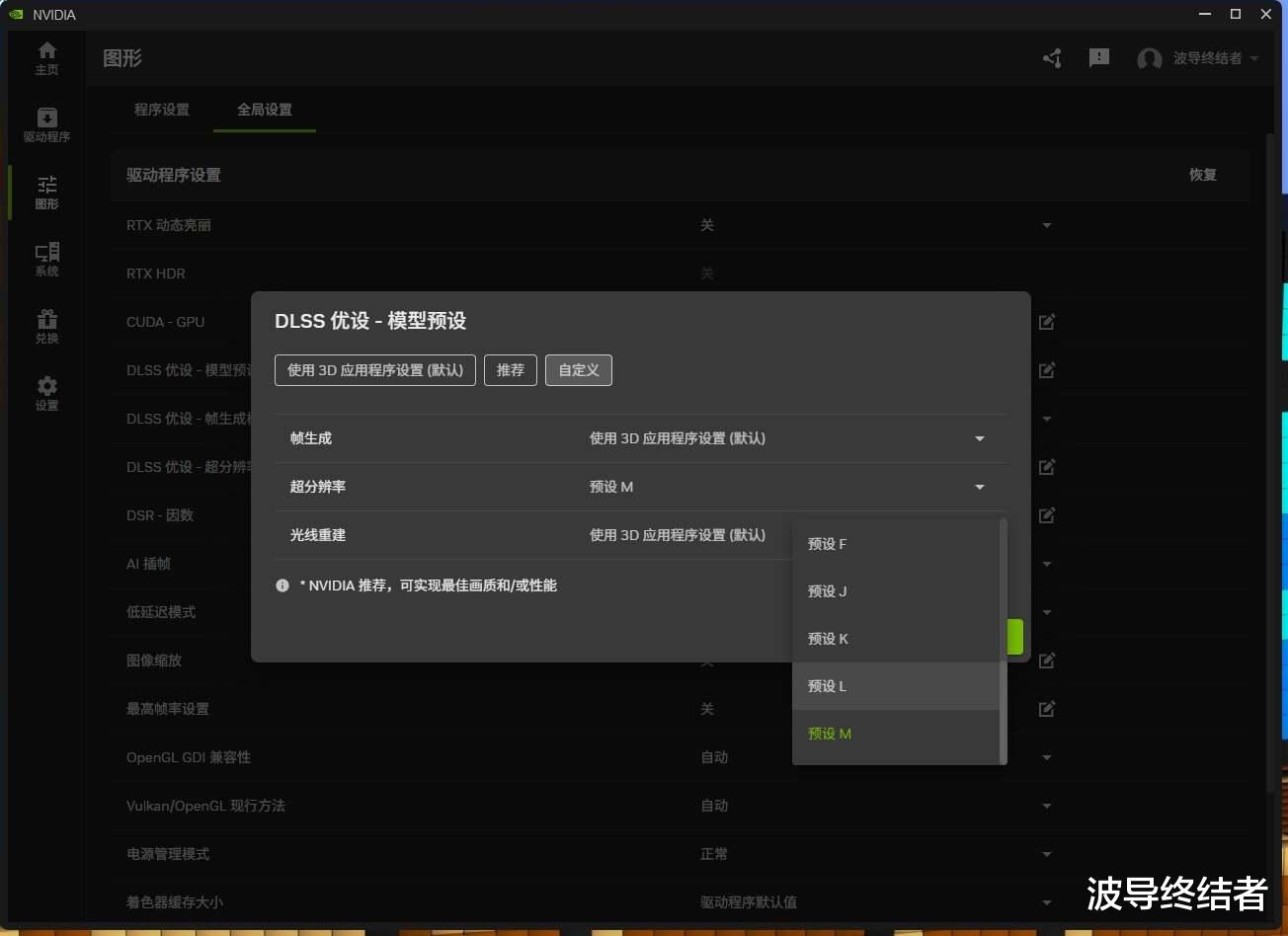
Task: Click the 图像缩放 row label
Action: coord(154,661)
